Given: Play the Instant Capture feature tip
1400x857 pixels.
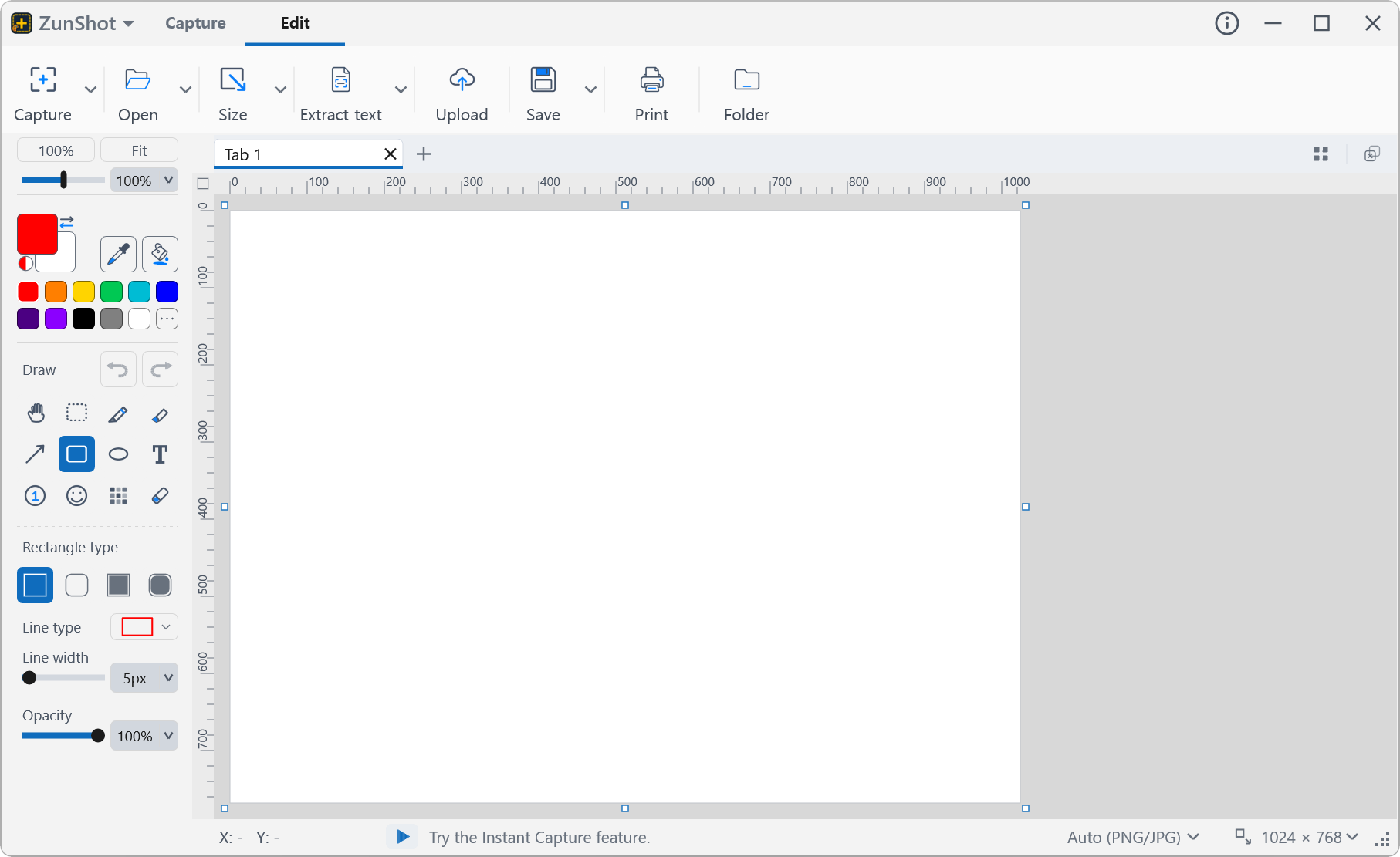Looking at the screenshot, I should 402,837.
